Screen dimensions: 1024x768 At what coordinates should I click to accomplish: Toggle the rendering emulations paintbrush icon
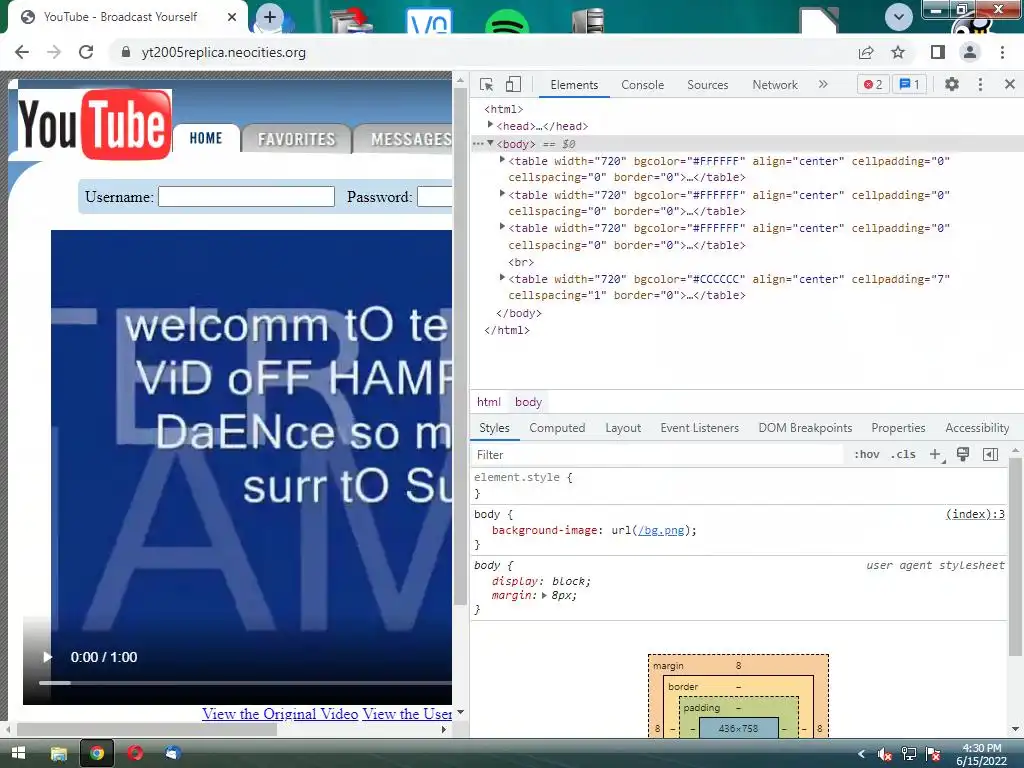(x=963, y=455)
